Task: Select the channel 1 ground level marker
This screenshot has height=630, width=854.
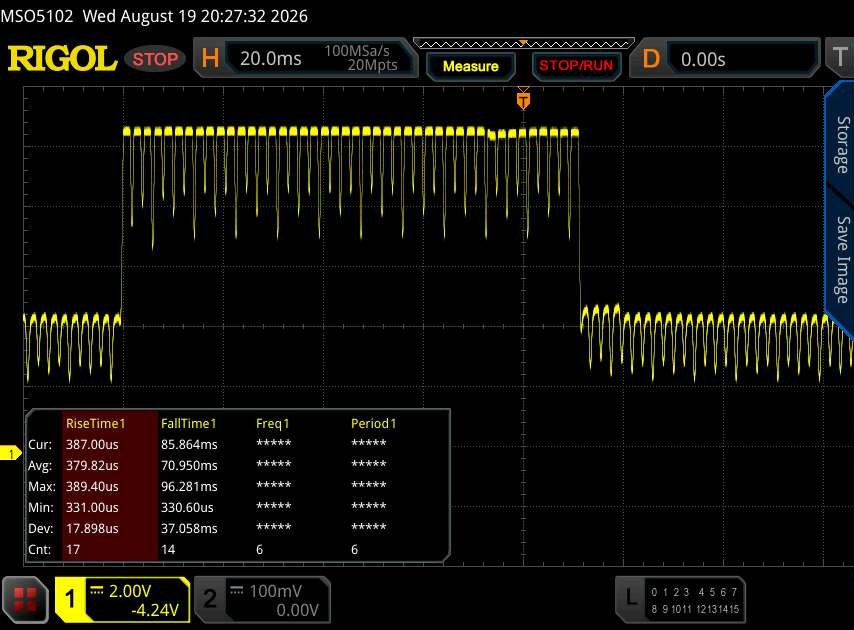Action: point(10,453)
